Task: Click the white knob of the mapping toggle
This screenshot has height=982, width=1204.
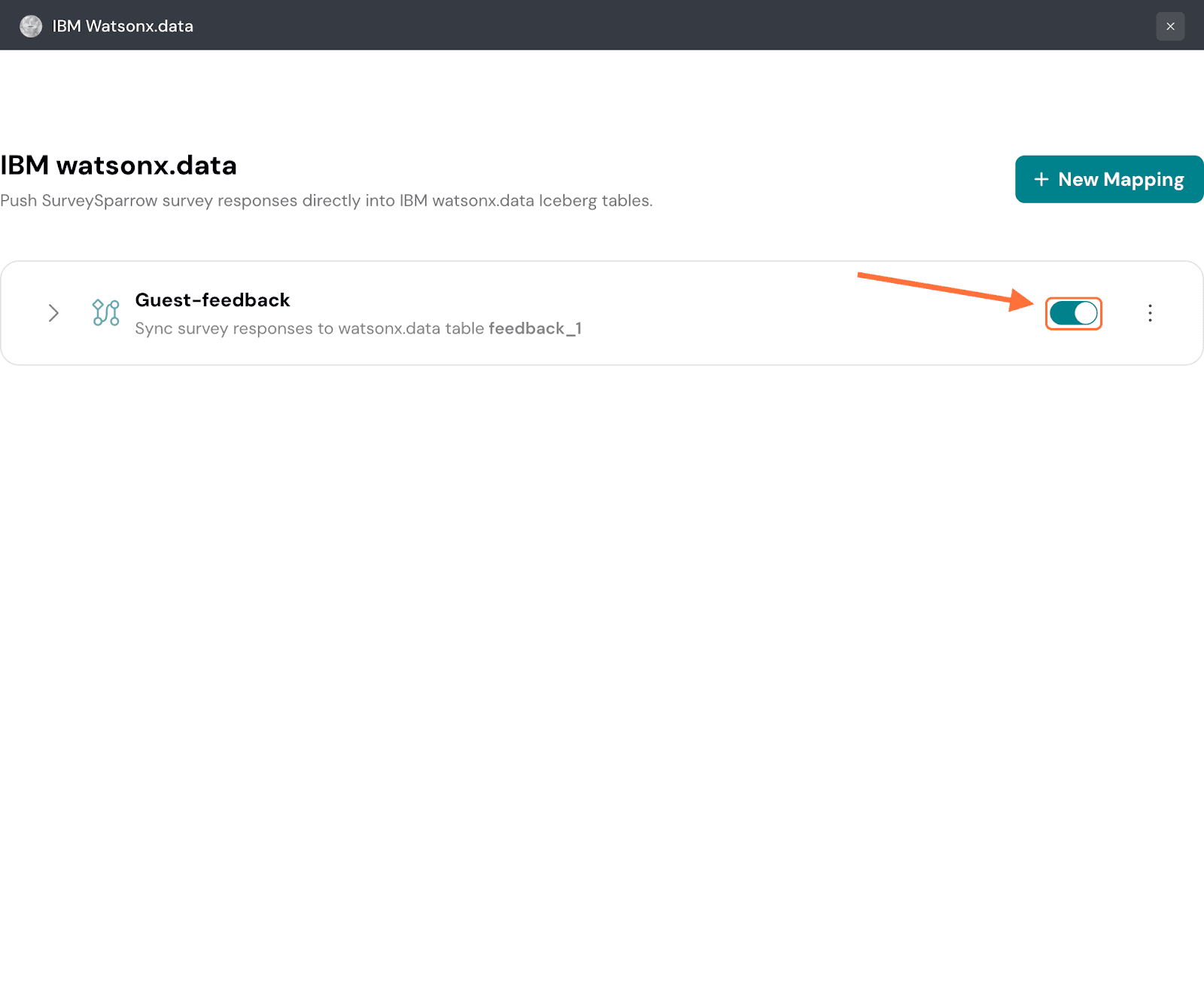Action: [x=1085, y=313]
